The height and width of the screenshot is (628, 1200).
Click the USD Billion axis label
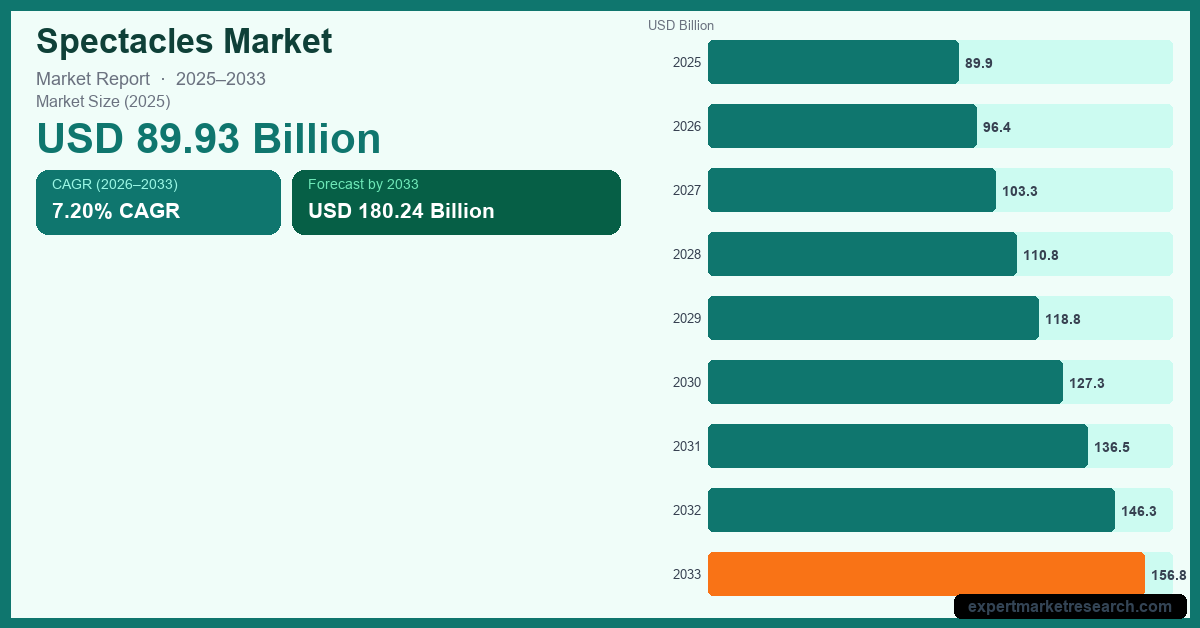click(681, 26)
